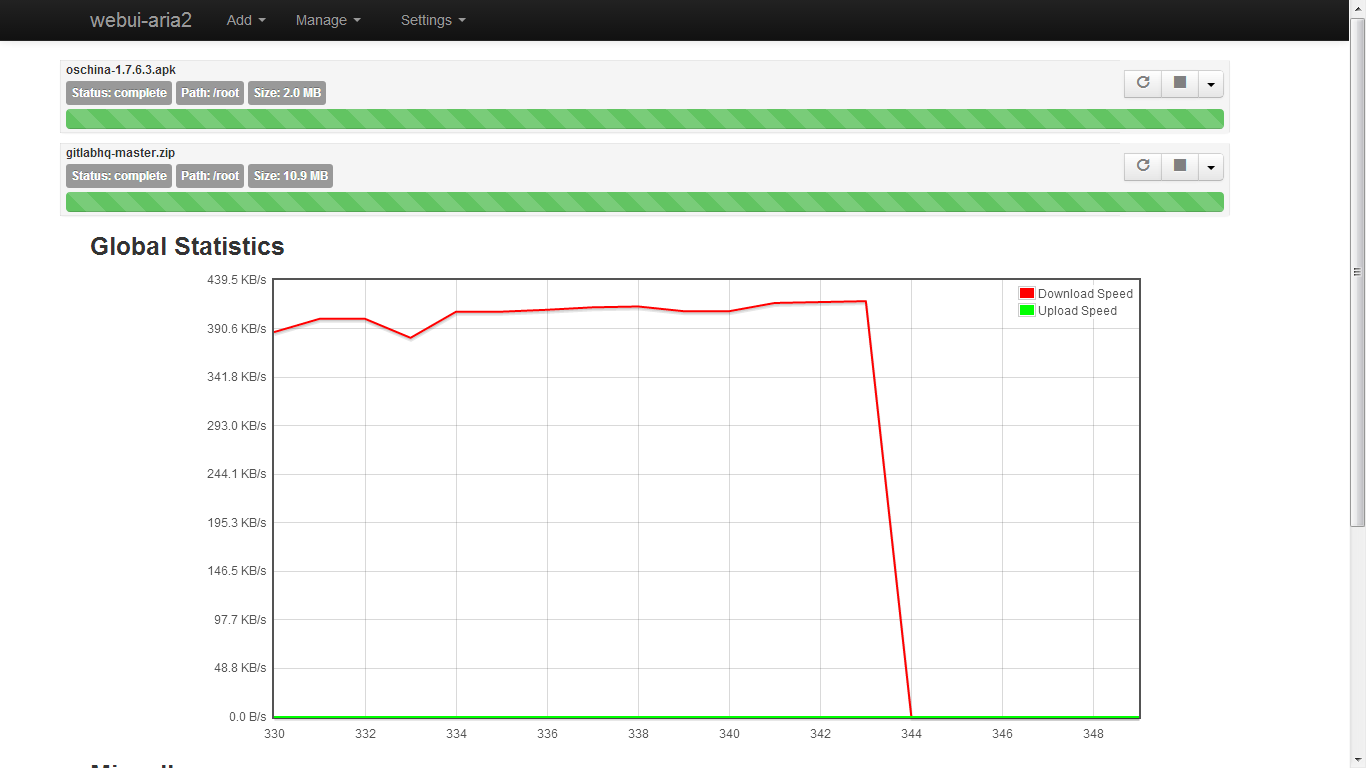The width and height of the screenshot is (1366, 768).
Task: Click the gitlabhq-master.zip file name
Action: 120,153
